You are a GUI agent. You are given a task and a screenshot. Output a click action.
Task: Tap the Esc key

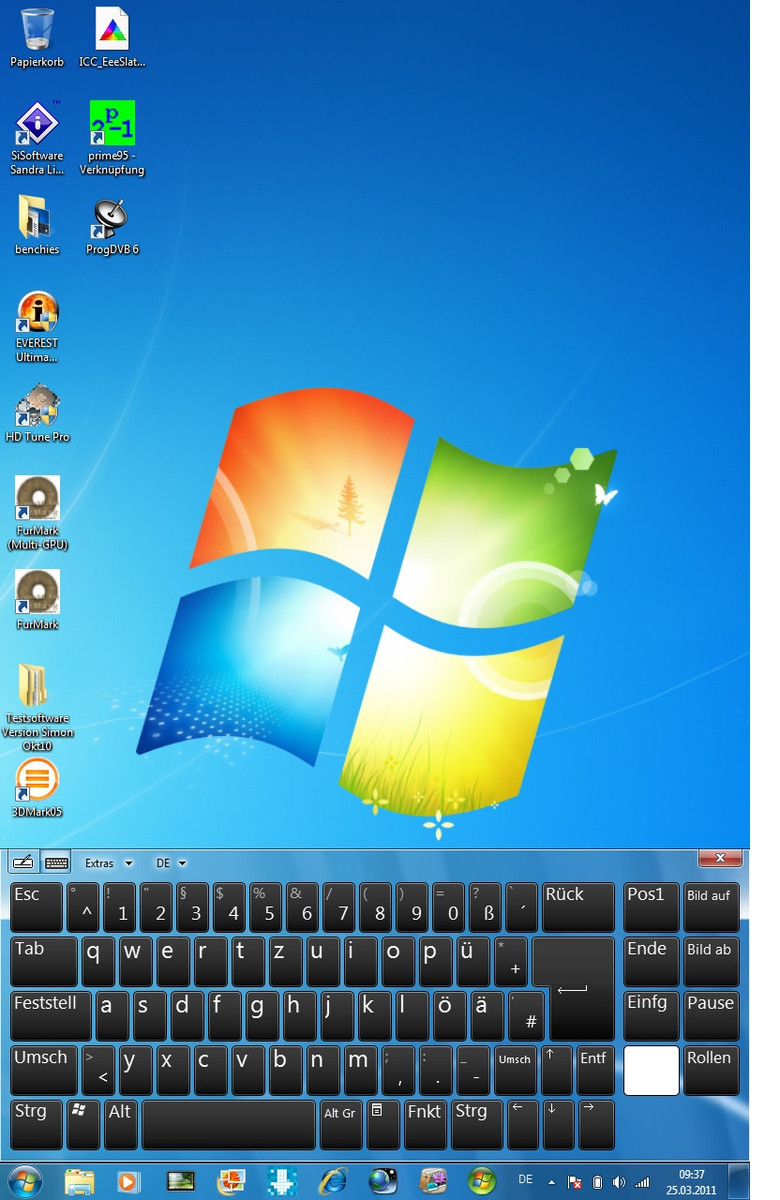37,907
